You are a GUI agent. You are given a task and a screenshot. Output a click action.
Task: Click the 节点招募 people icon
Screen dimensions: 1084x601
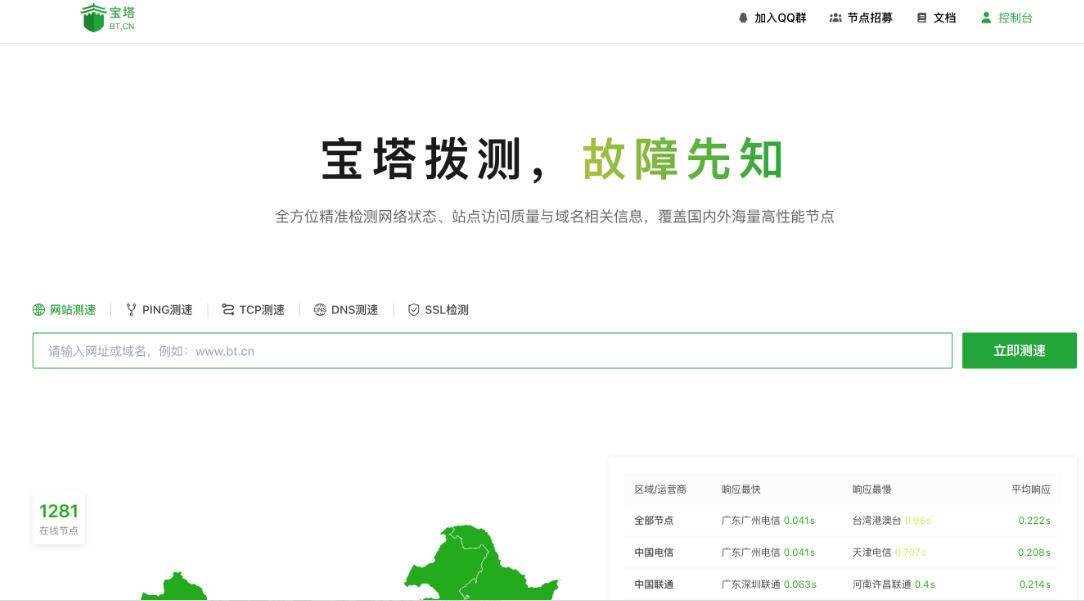pyautogui.click(x=835, y=18)
